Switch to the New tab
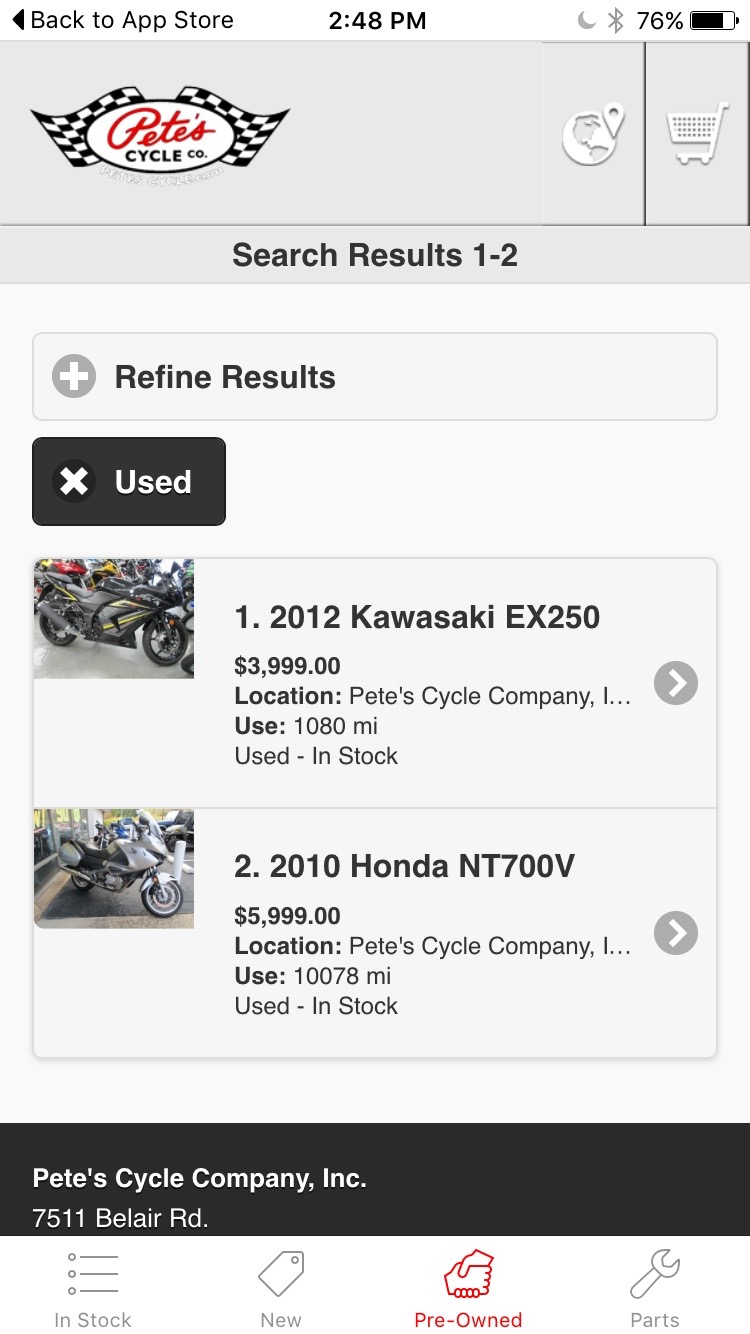The image size is (750, 1334). point(281,1289)
